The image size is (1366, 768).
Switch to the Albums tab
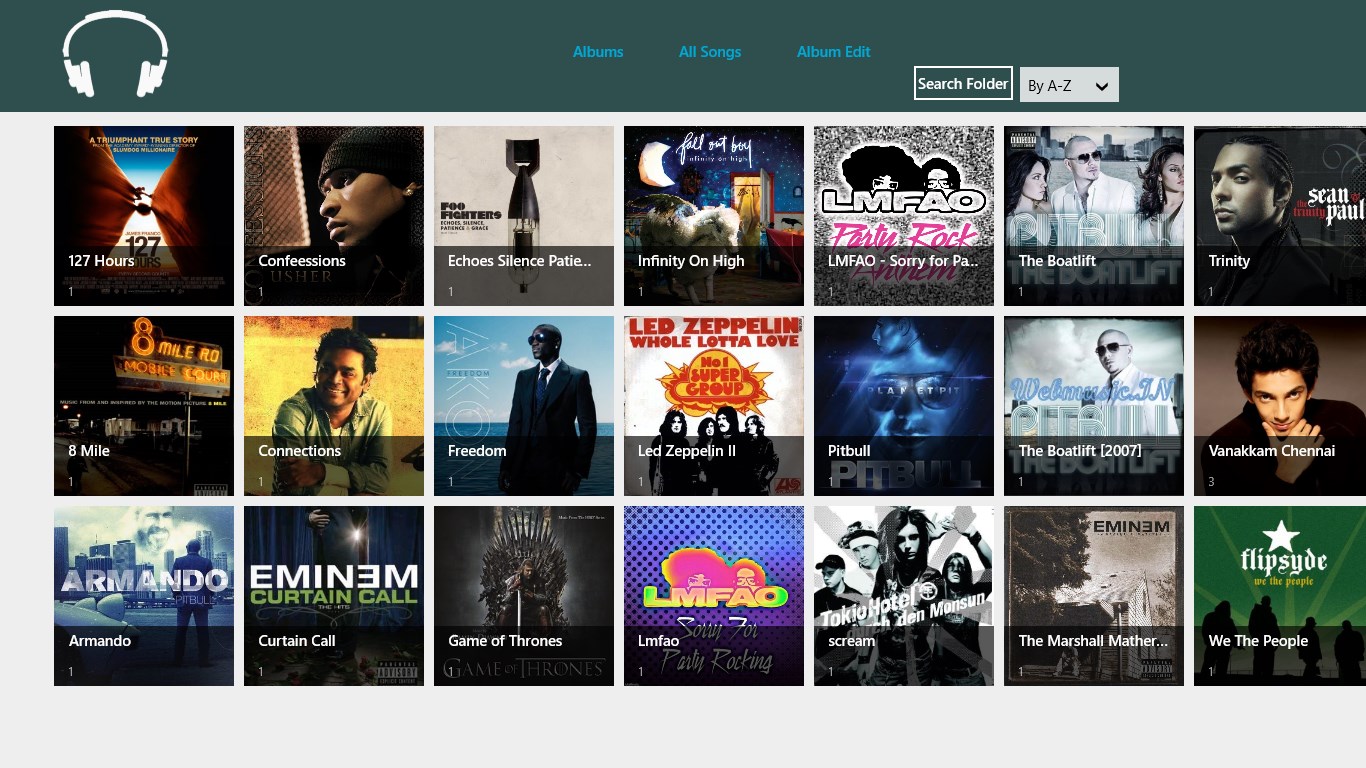[598, 52]
